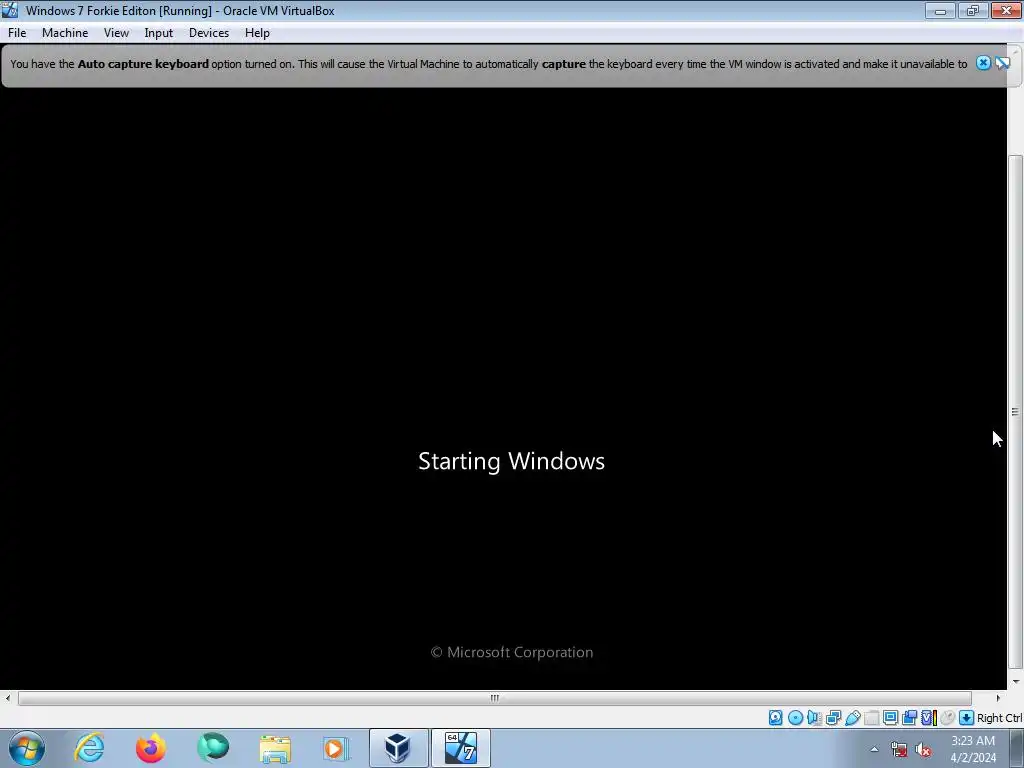Click the vertical scrollbar thumb

[1015, 411]
